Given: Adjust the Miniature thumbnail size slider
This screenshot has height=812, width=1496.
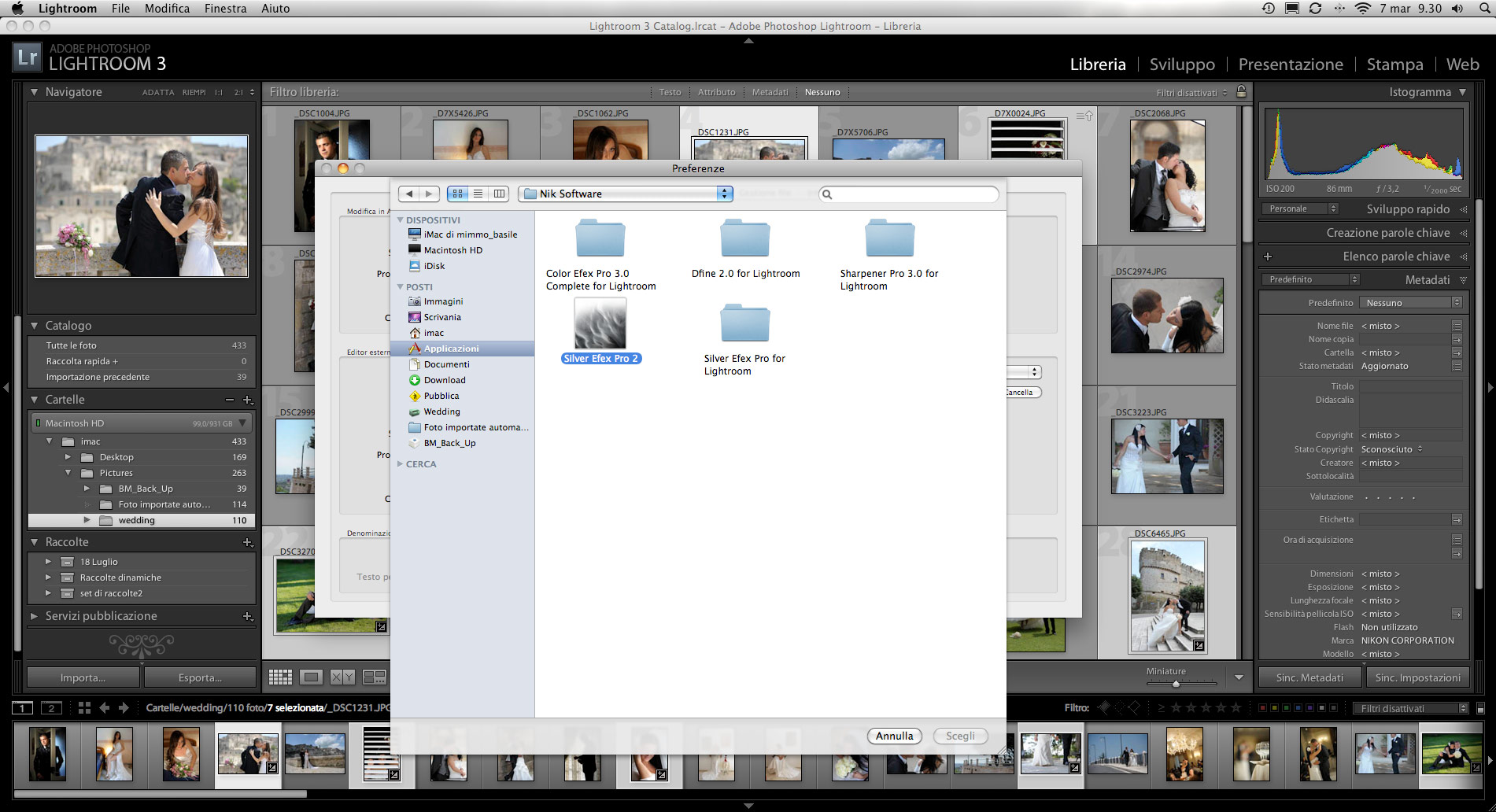Looking at the screenshot, I should coord(1176,683).
